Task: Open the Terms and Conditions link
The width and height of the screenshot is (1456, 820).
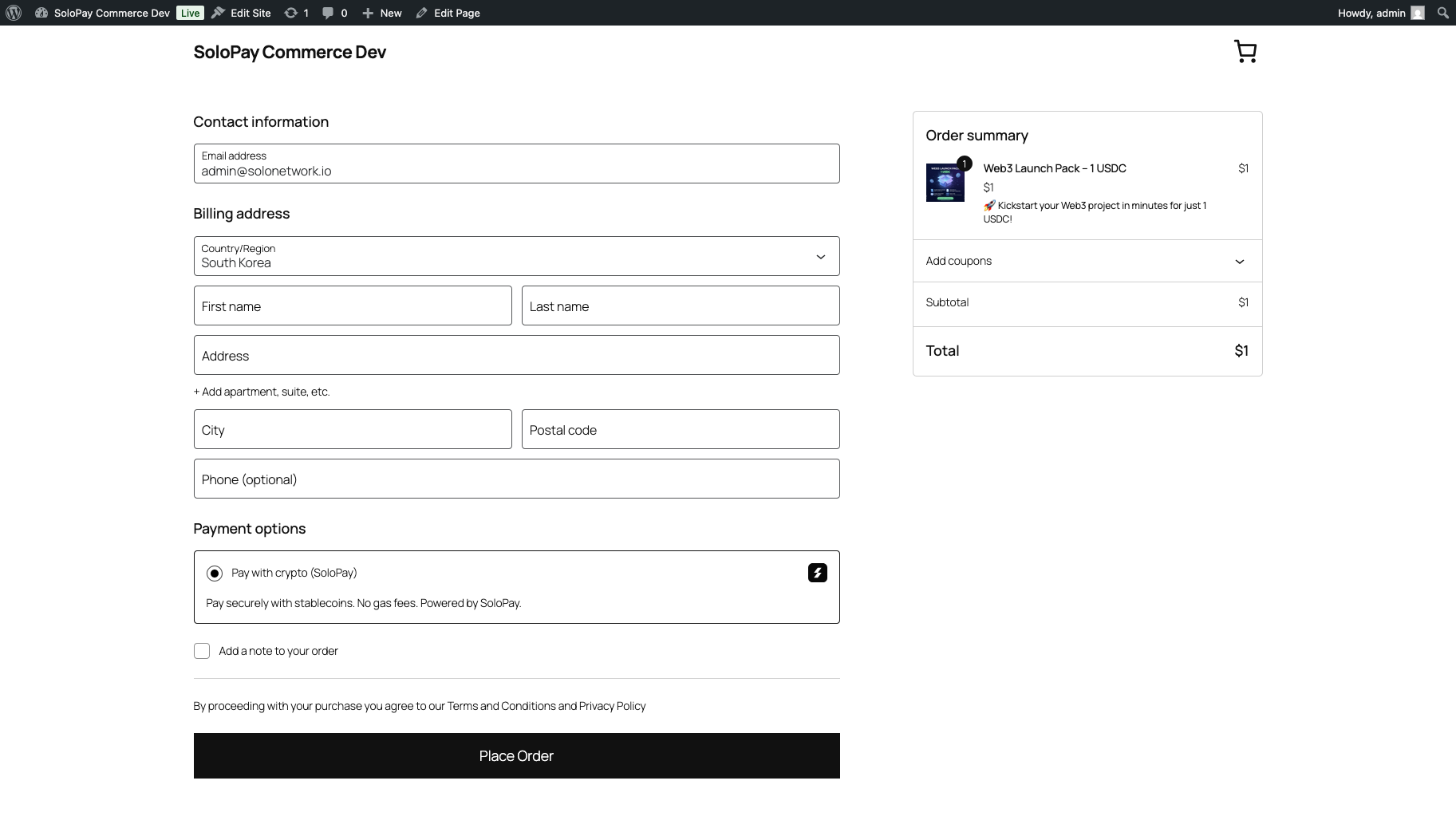Action: click(x=501, y=706)
